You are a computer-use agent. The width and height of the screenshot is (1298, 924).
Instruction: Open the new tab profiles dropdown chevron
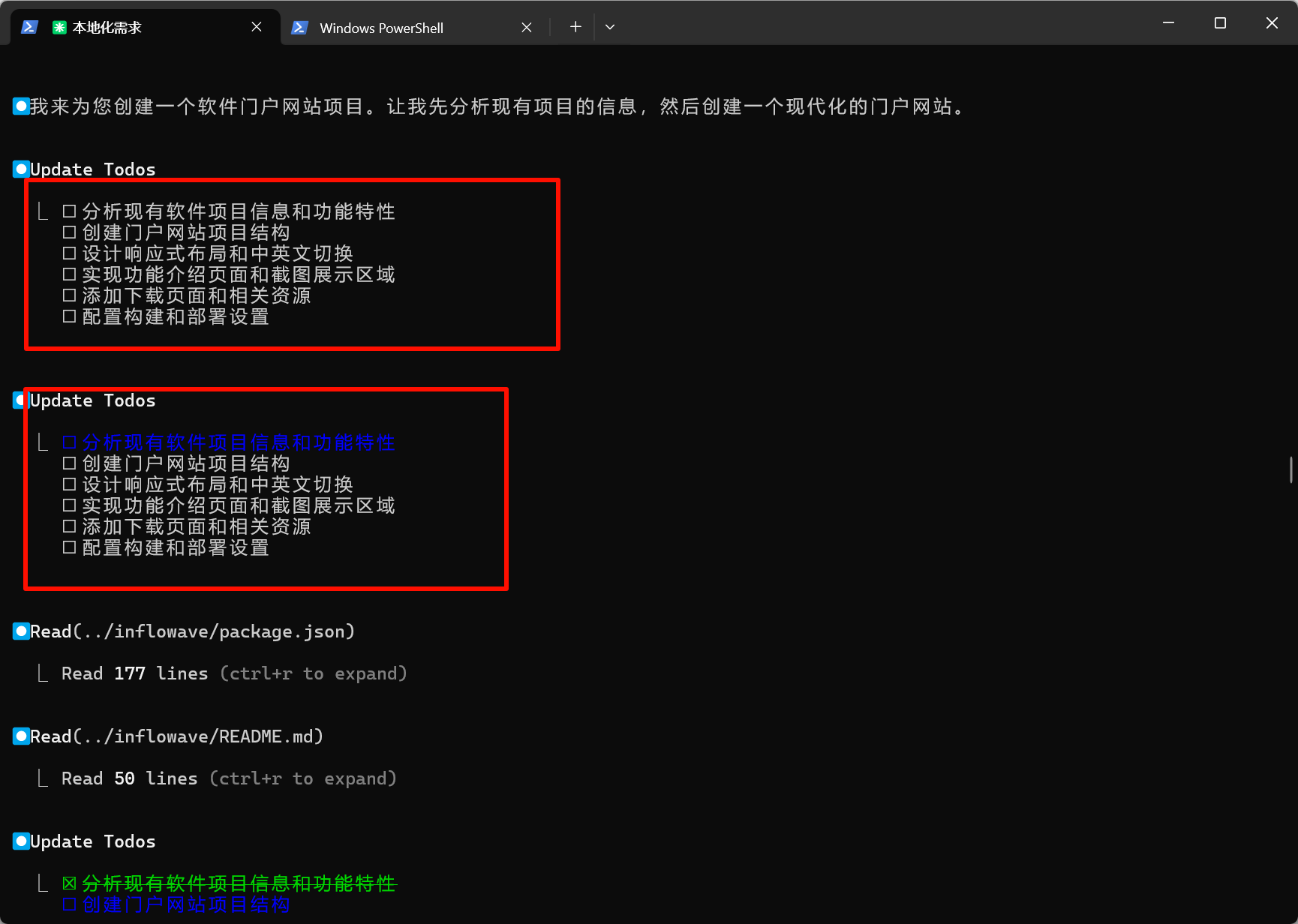click(x=610, y=27)
